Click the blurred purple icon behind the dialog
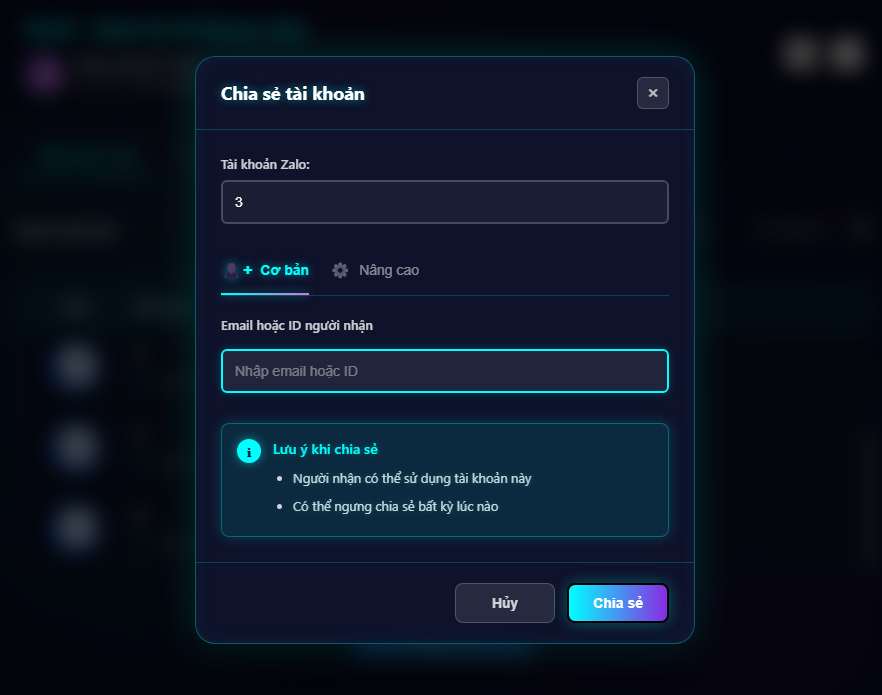 pos(47,73)
